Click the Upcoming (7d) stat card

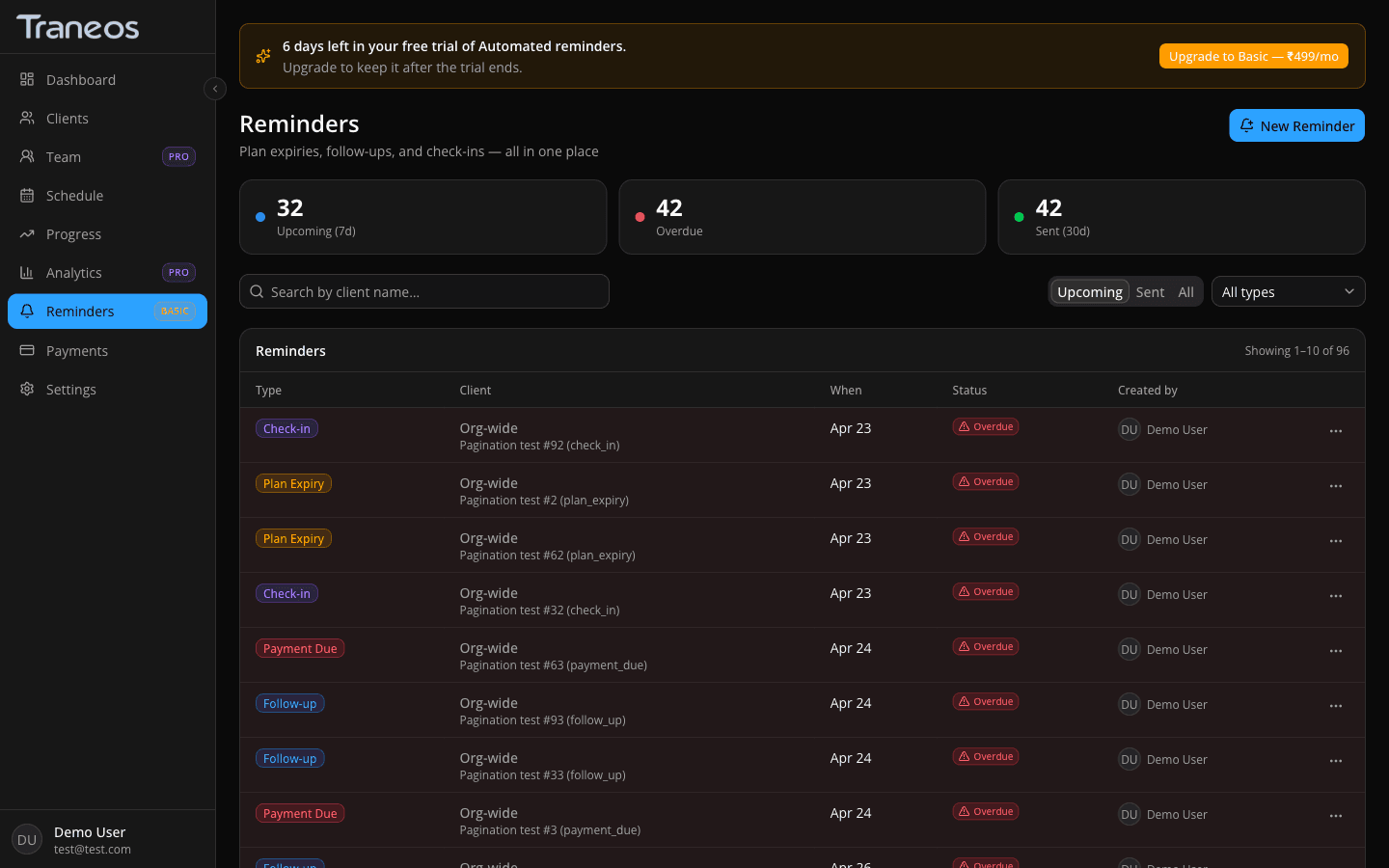(422, 217)
